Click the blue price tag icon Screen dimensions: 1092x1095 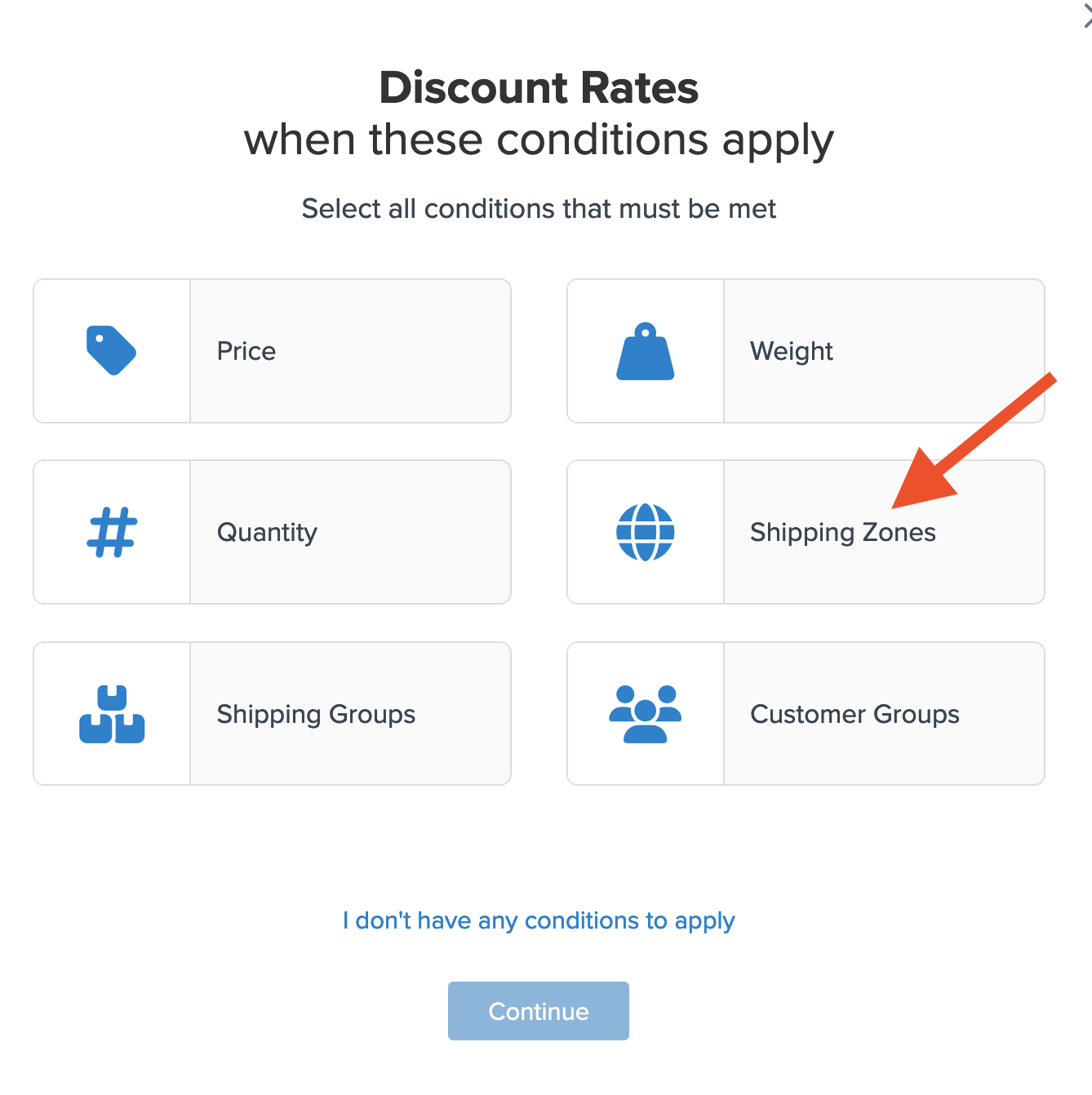click(111, 351)
